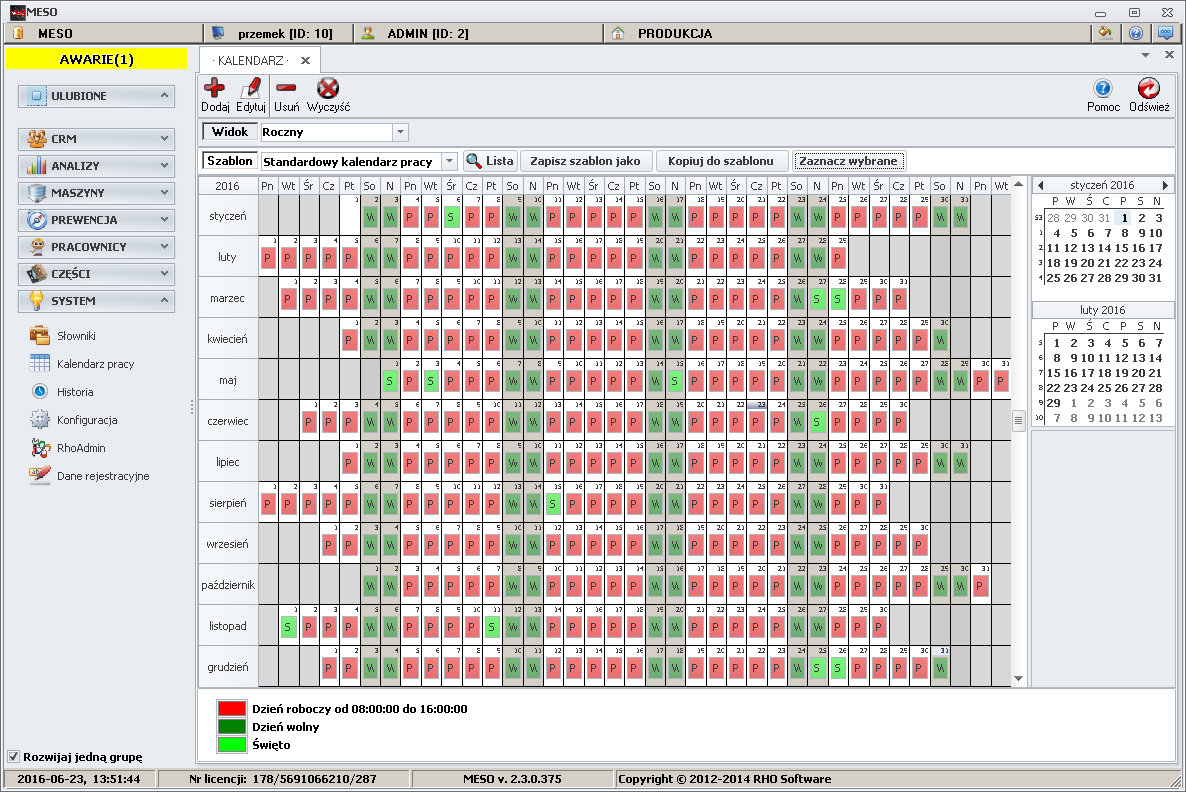
Task: Select the KALENDARZ tab
Action: (250, 60)
